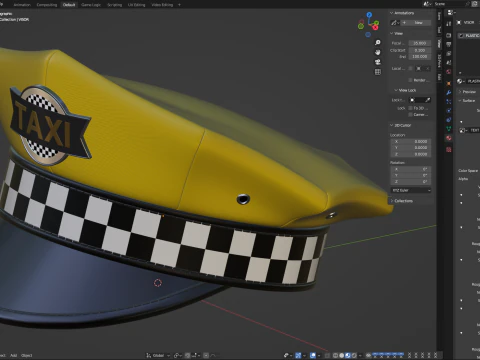The height and width of the screenshot is (360, 480).
Task: Open the overlays toggle in viewport header
Action: [x=313, y=355]
